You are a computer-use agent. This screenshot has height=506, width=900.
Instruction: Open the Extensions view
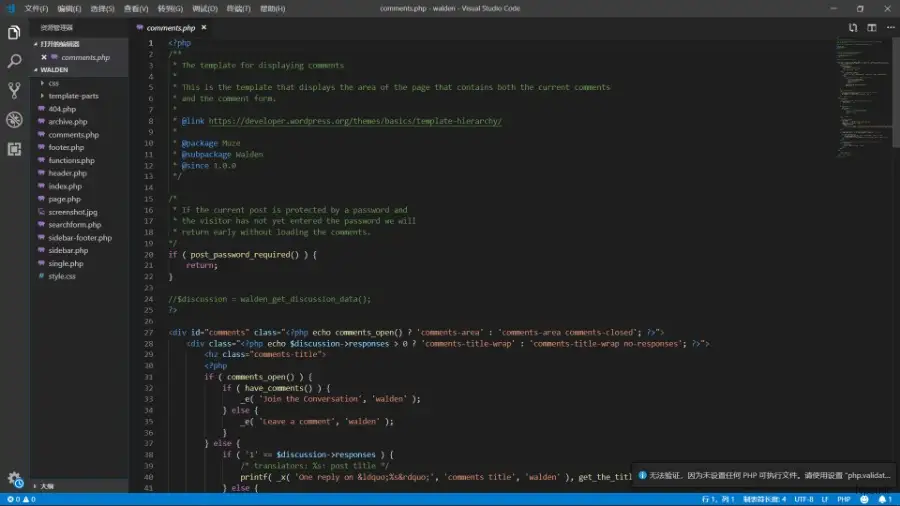[x=14, y=149]
